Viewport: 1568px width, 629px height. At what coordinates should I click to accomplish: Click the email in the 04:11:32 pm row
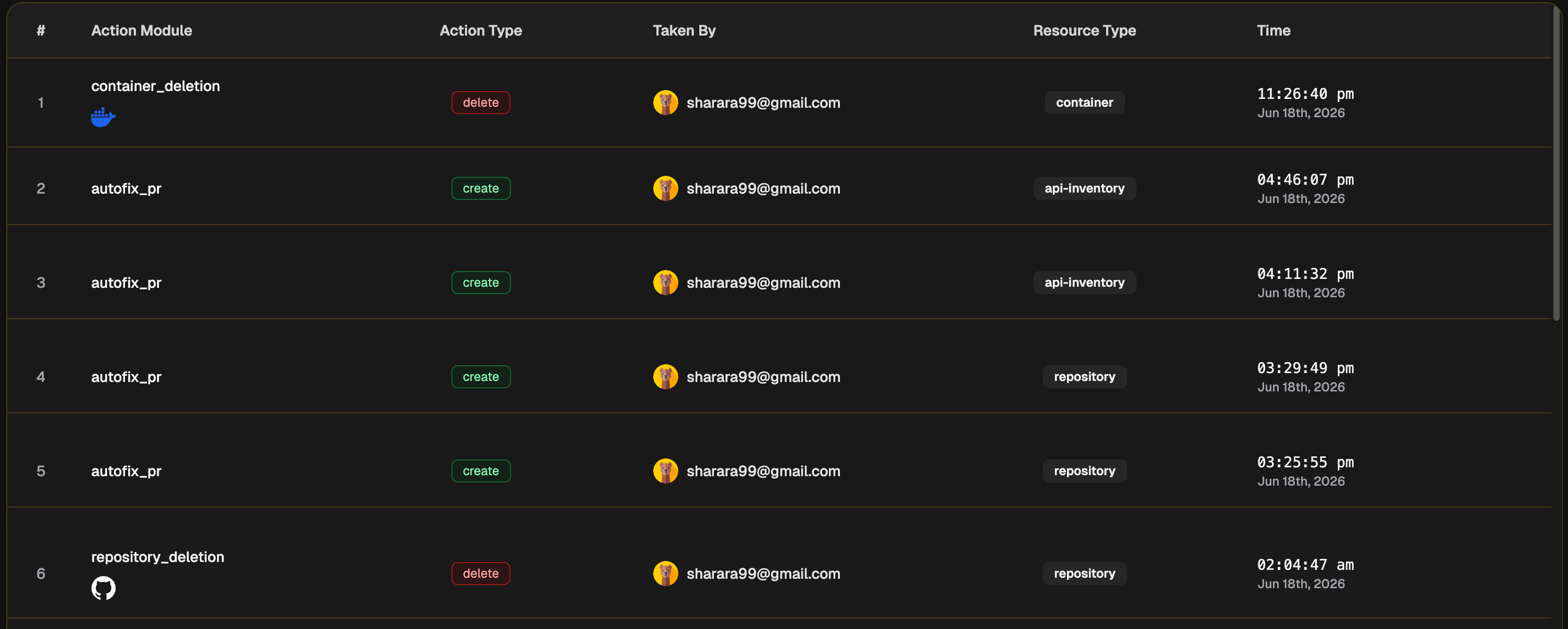(763, 283)
